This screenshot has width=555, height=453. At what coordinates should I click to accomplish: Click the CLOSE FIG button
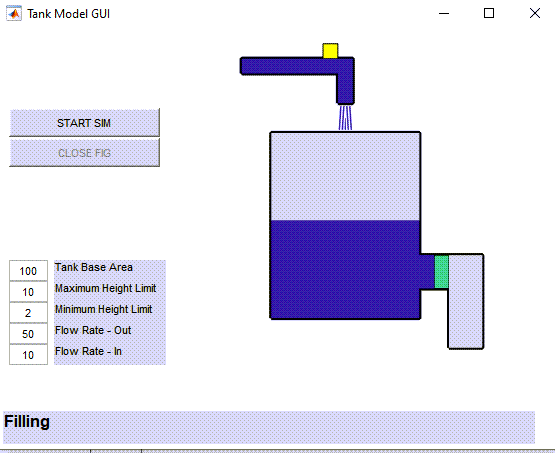(x=85, y=153)
